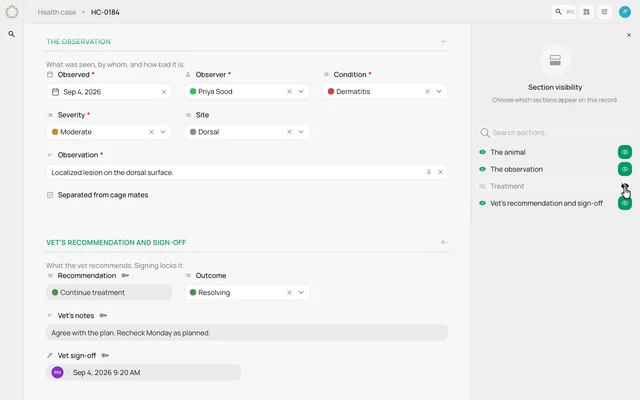Image resolution: width=640 pixels, height=400 pixels.
Task: Expand the Outcome dropdown
Action: pos(301,292)
